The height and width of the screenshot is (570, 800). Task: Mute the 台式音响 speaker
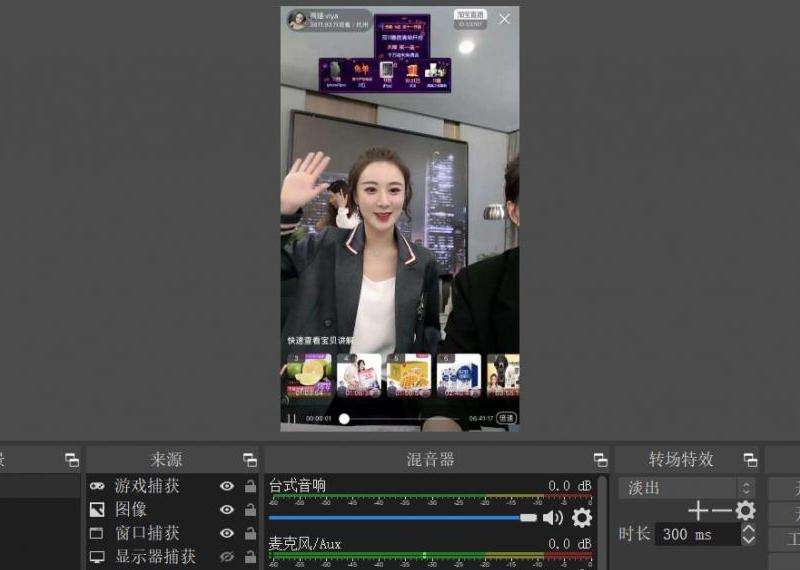pyautogui.click(x=553, y=518)
